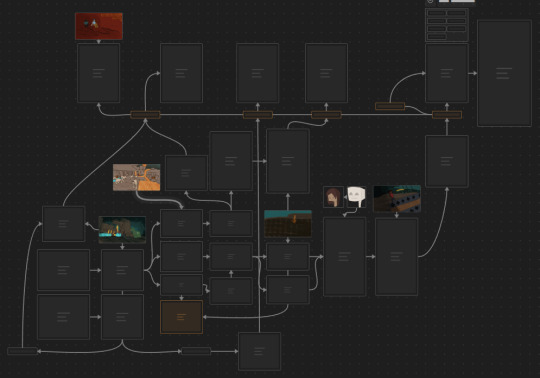Image resolution: width=540 pixels, height=378 pixels.
Task: Click the wide white button at top edge
Action: click(x=463, y=1)
